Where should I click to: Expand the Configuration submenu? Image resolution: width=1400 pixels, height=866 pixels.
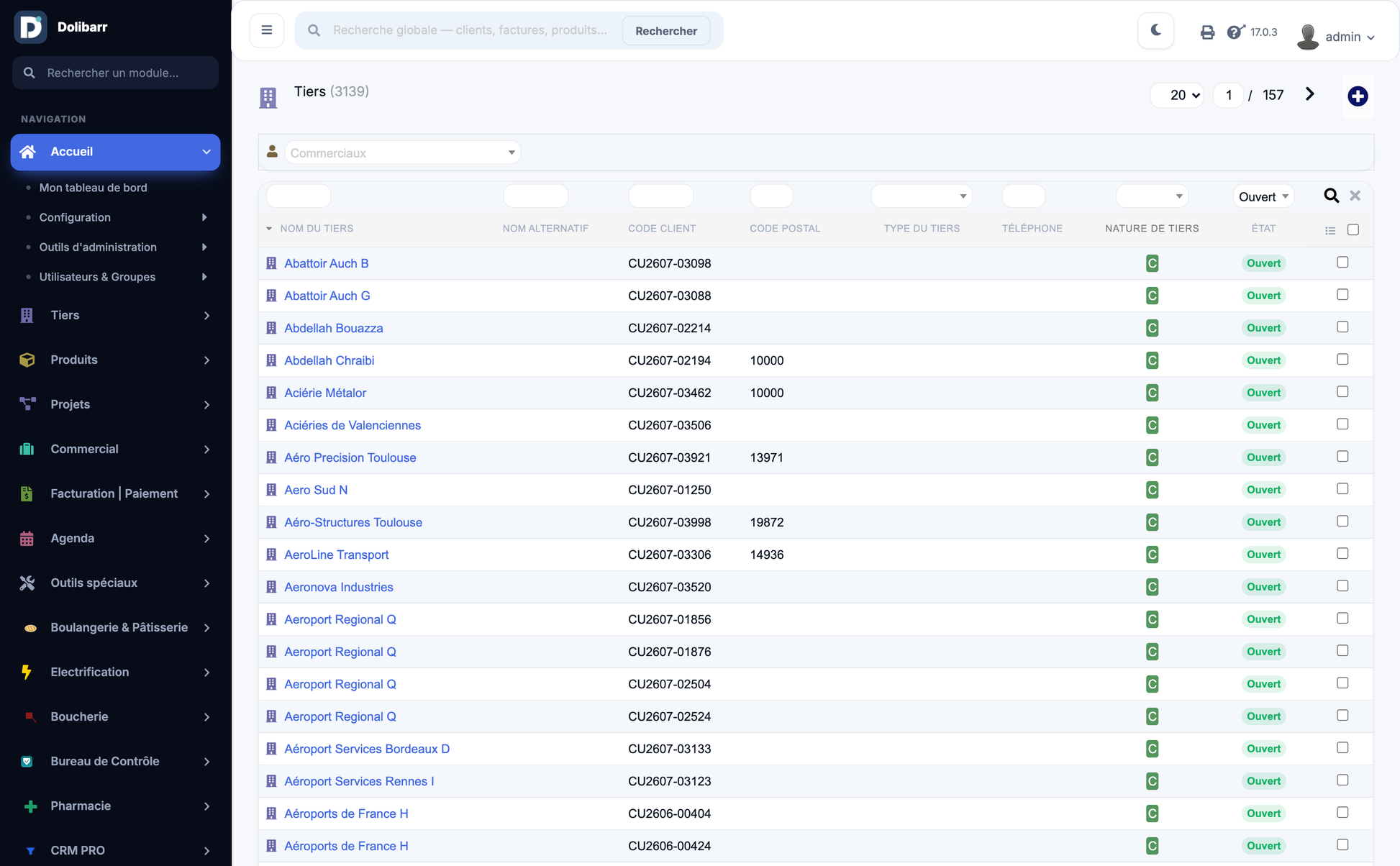coord(116,217)
